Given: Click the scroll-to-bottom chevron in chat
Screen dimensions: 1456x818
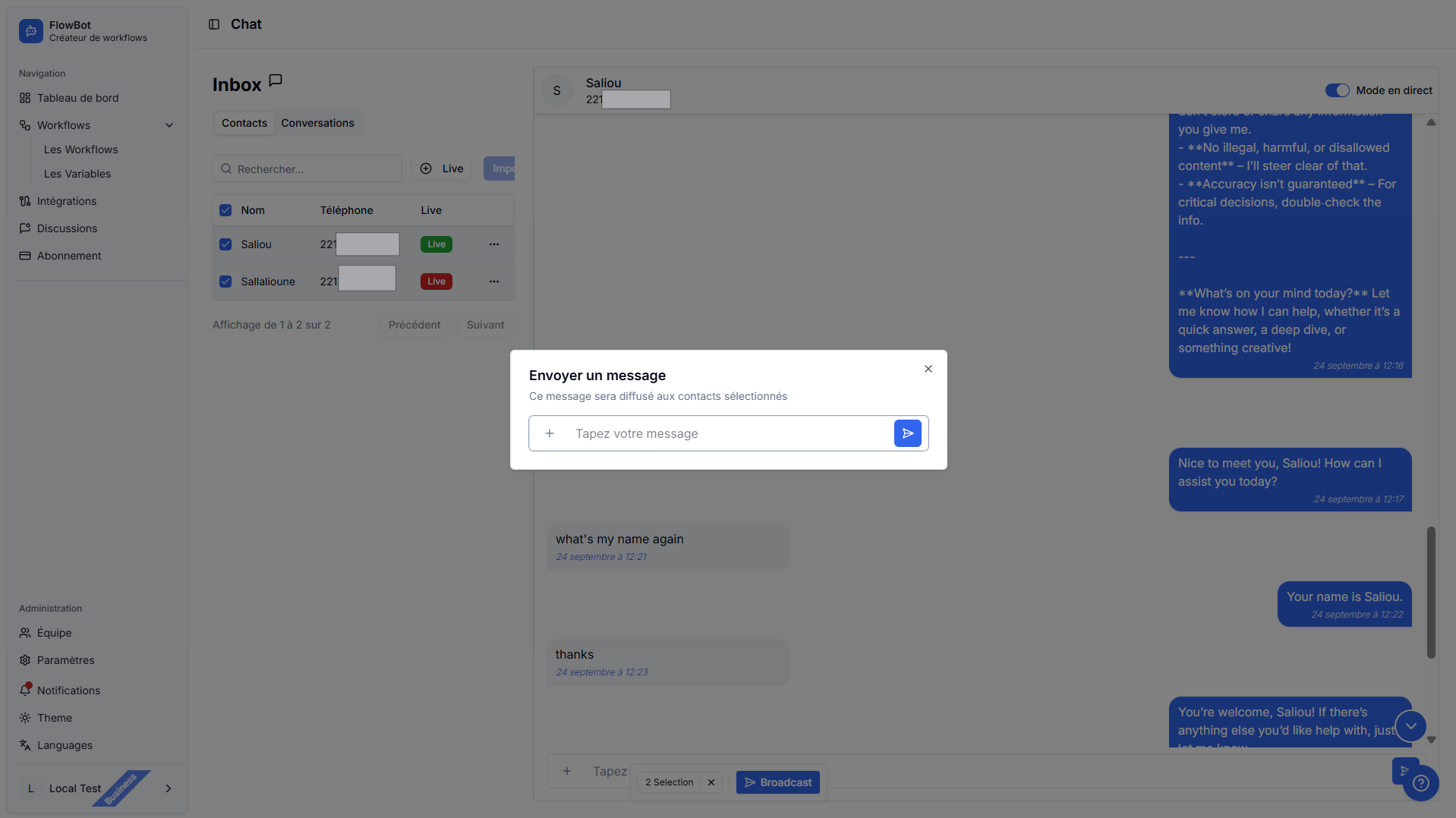Looking at the screenshot, I should pos(1410,726).
